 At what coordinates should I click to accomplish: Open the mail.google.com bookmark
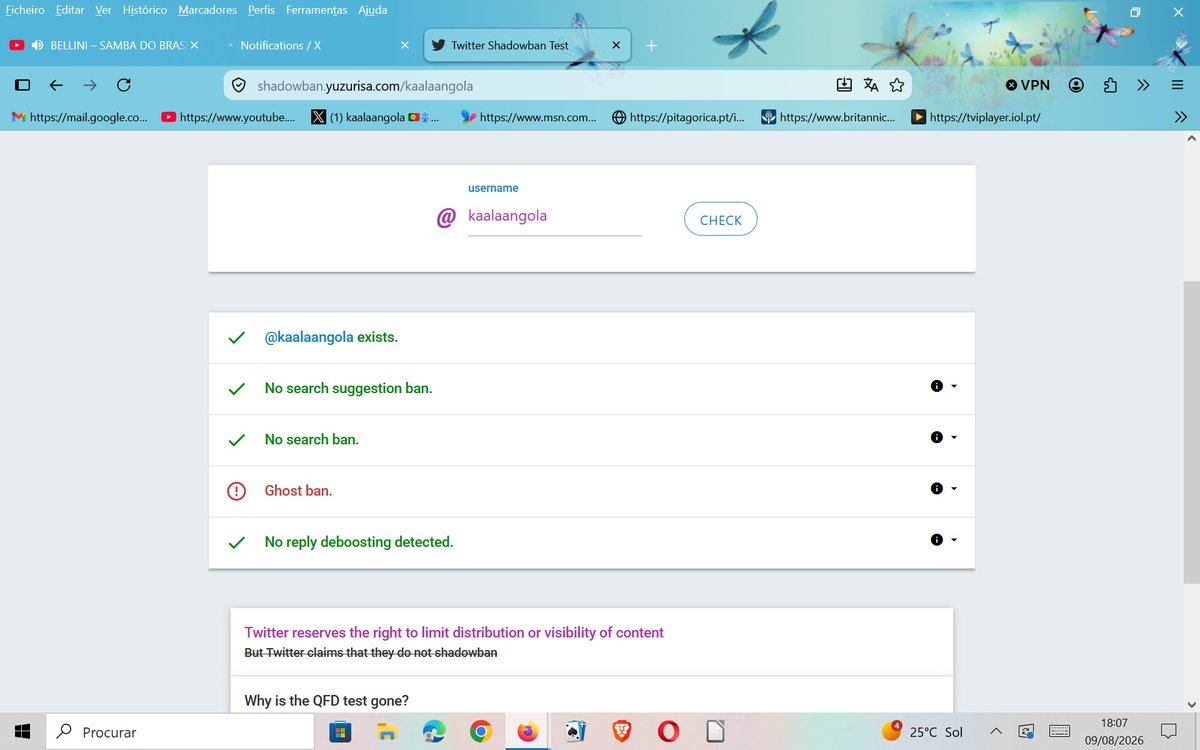click(80, 117)
